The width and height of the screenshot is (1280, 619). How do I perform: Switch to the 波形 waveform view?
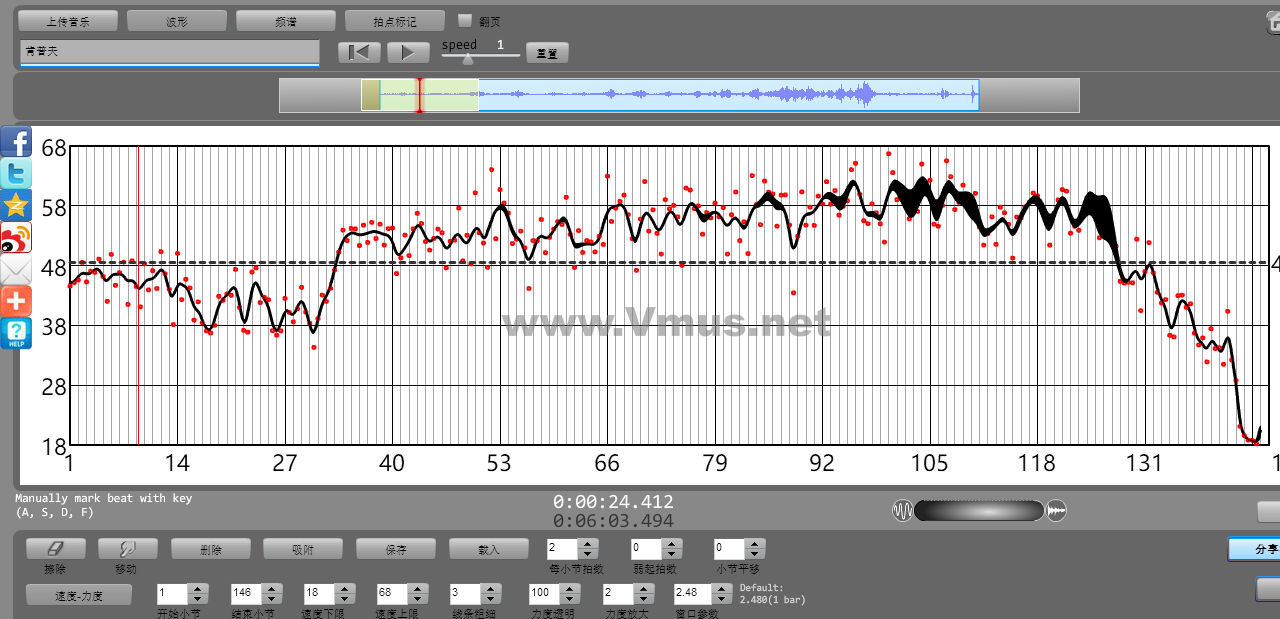[x=176, y=21]
